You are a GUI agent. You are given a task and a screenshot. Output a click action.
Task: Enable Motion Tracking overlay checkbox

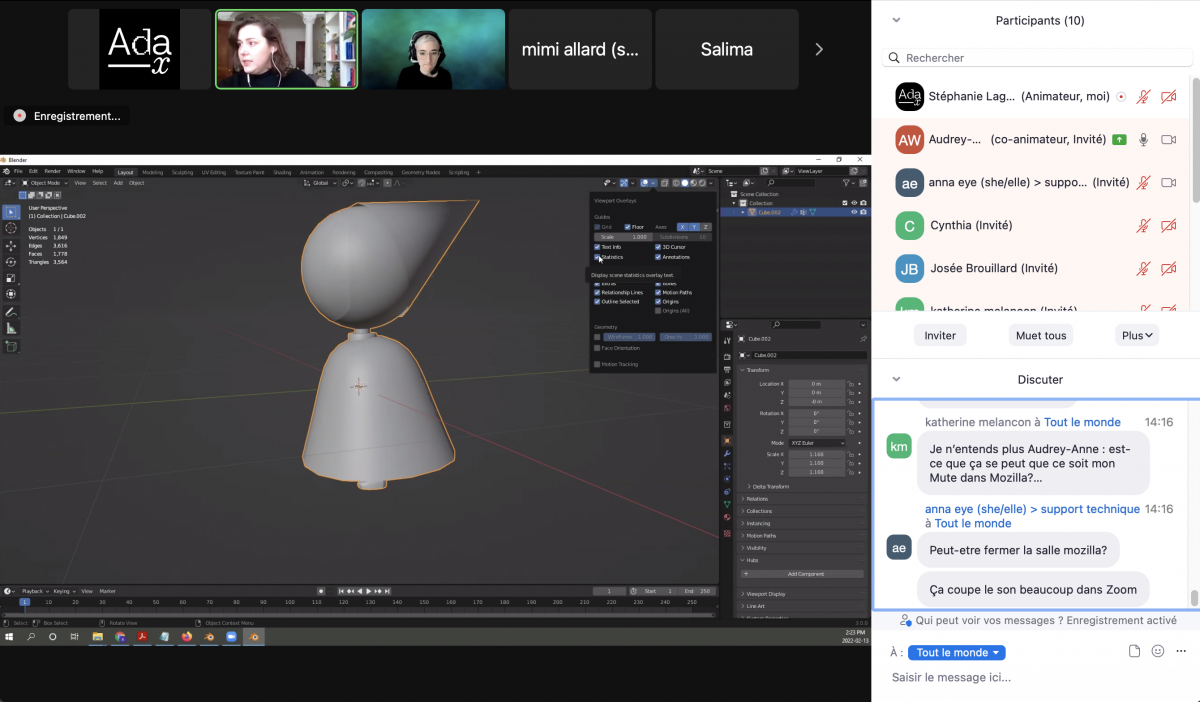pos(598,364)
